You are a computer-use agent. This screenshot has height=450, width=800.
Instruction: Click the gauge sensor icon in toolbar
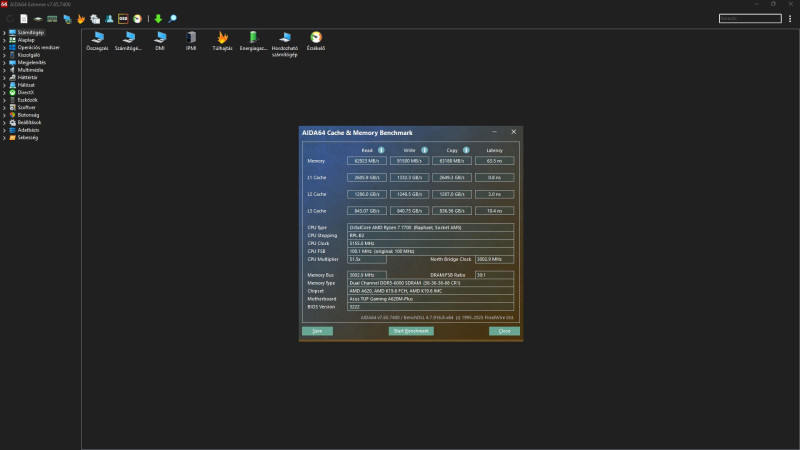click(137, 19)
